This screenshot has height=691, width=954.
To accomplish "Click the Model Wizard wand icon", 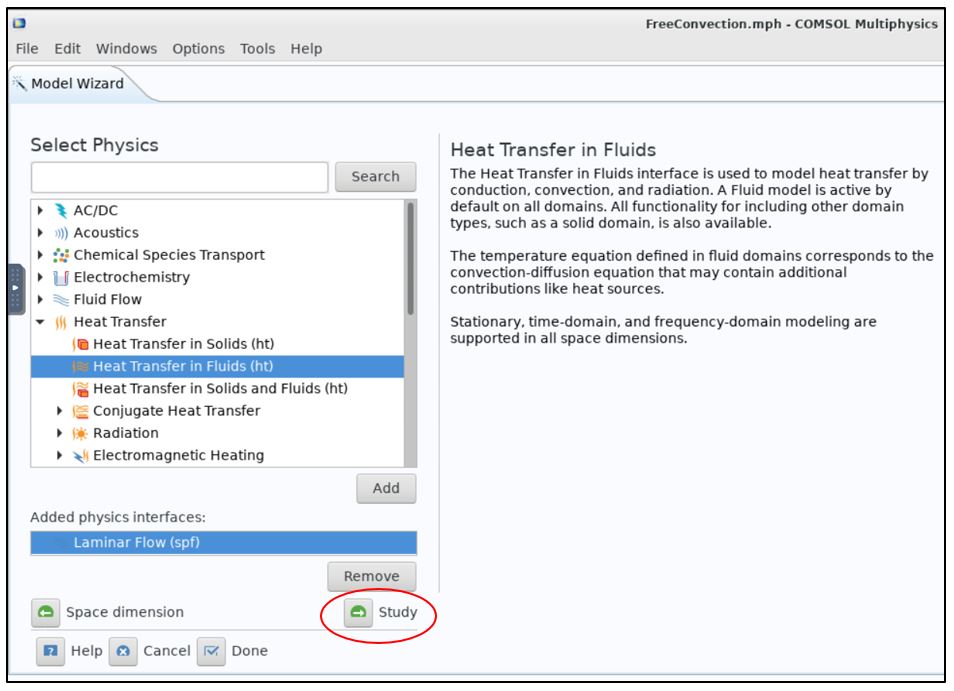I will click(x=19, y=83).
